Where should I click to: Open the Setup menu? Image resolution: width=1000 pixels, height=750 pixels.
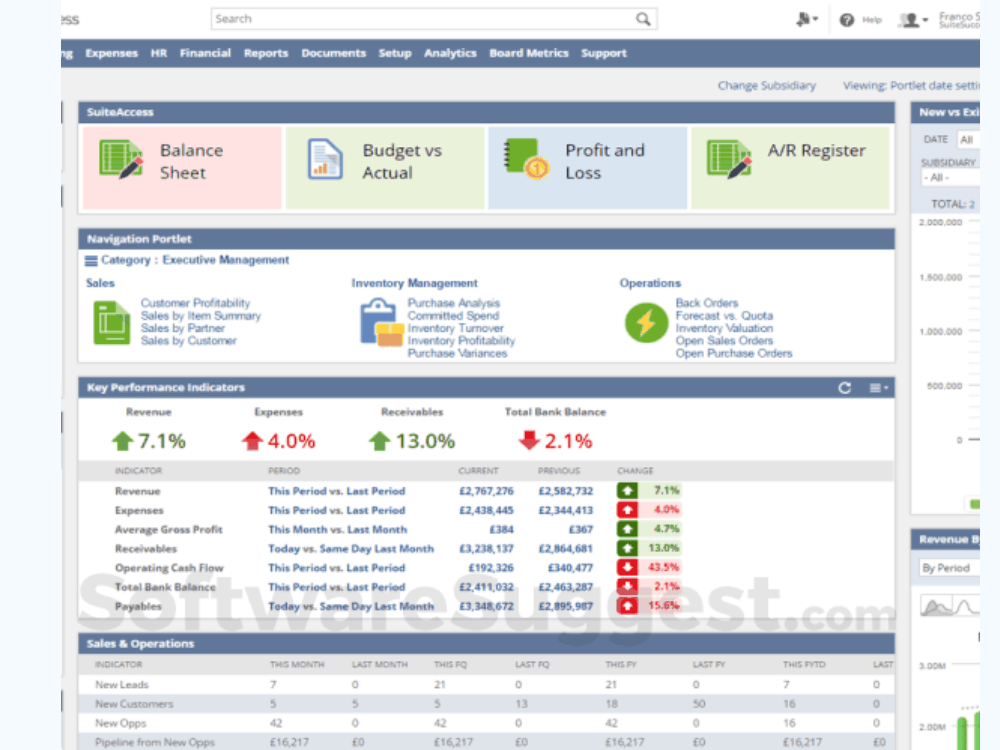[395, 53]
